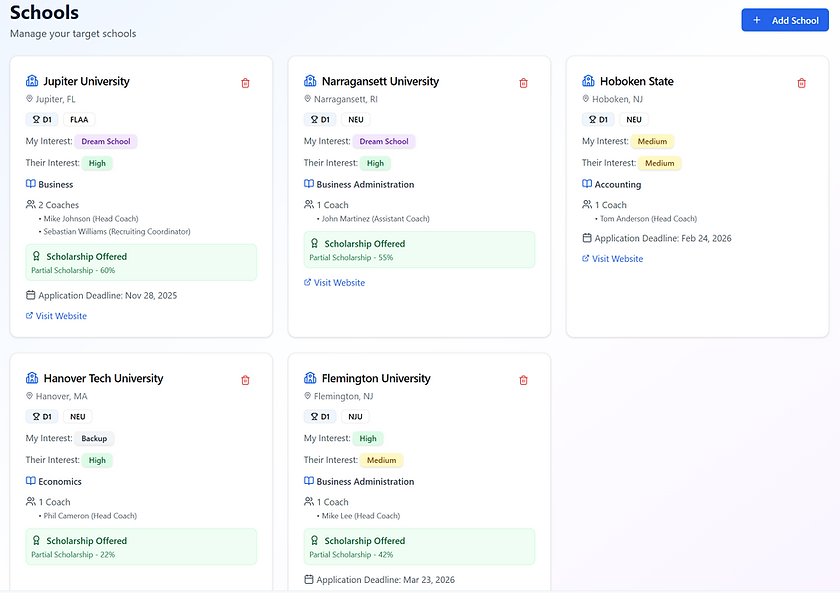
Task: Open Hoboken State's Visit Website link
Action: click(x=617, y=259)
